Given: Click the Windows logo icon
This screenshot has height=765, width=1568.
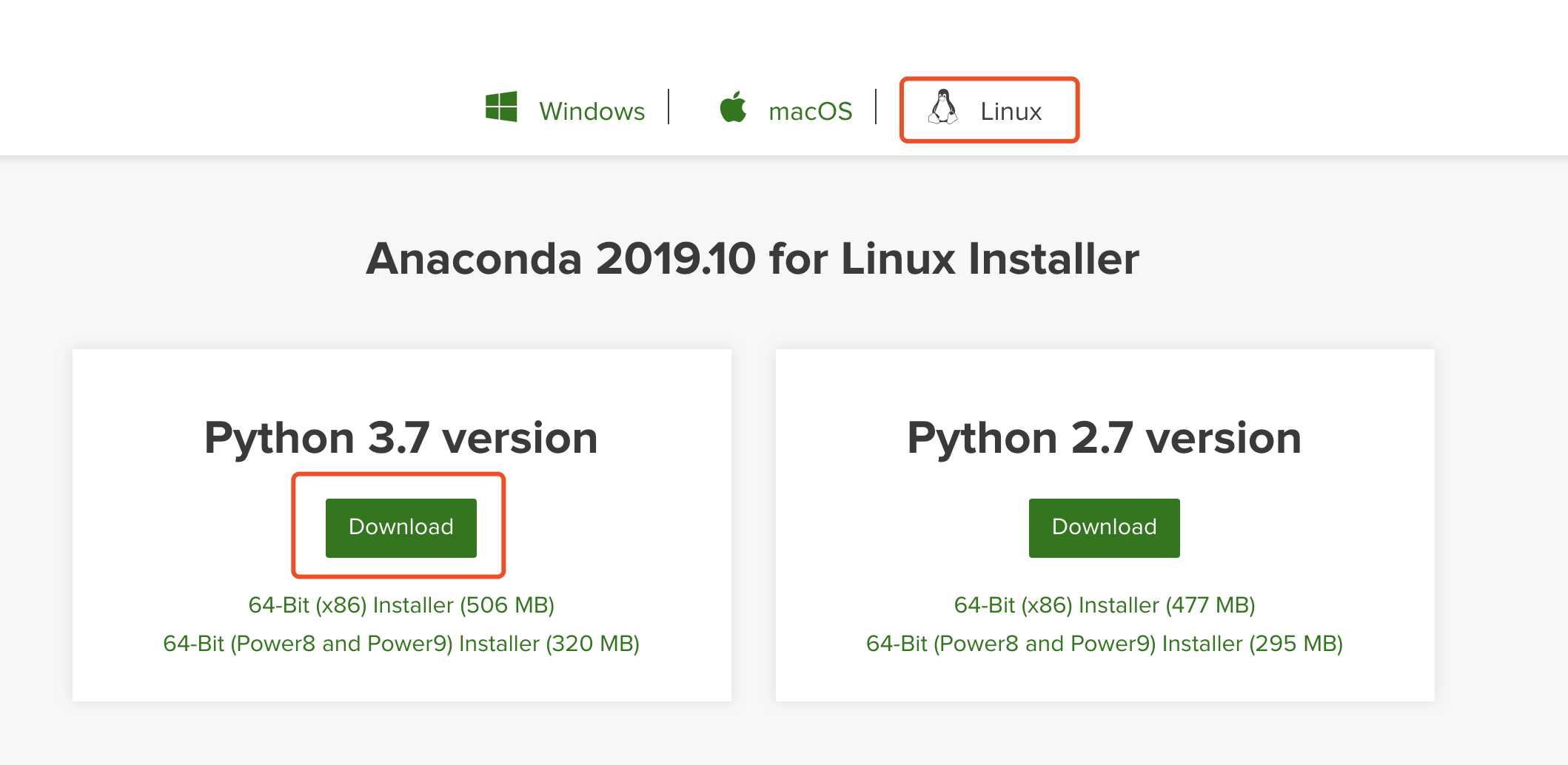Looking at the screenshot, I should click(x=501, y=107).
